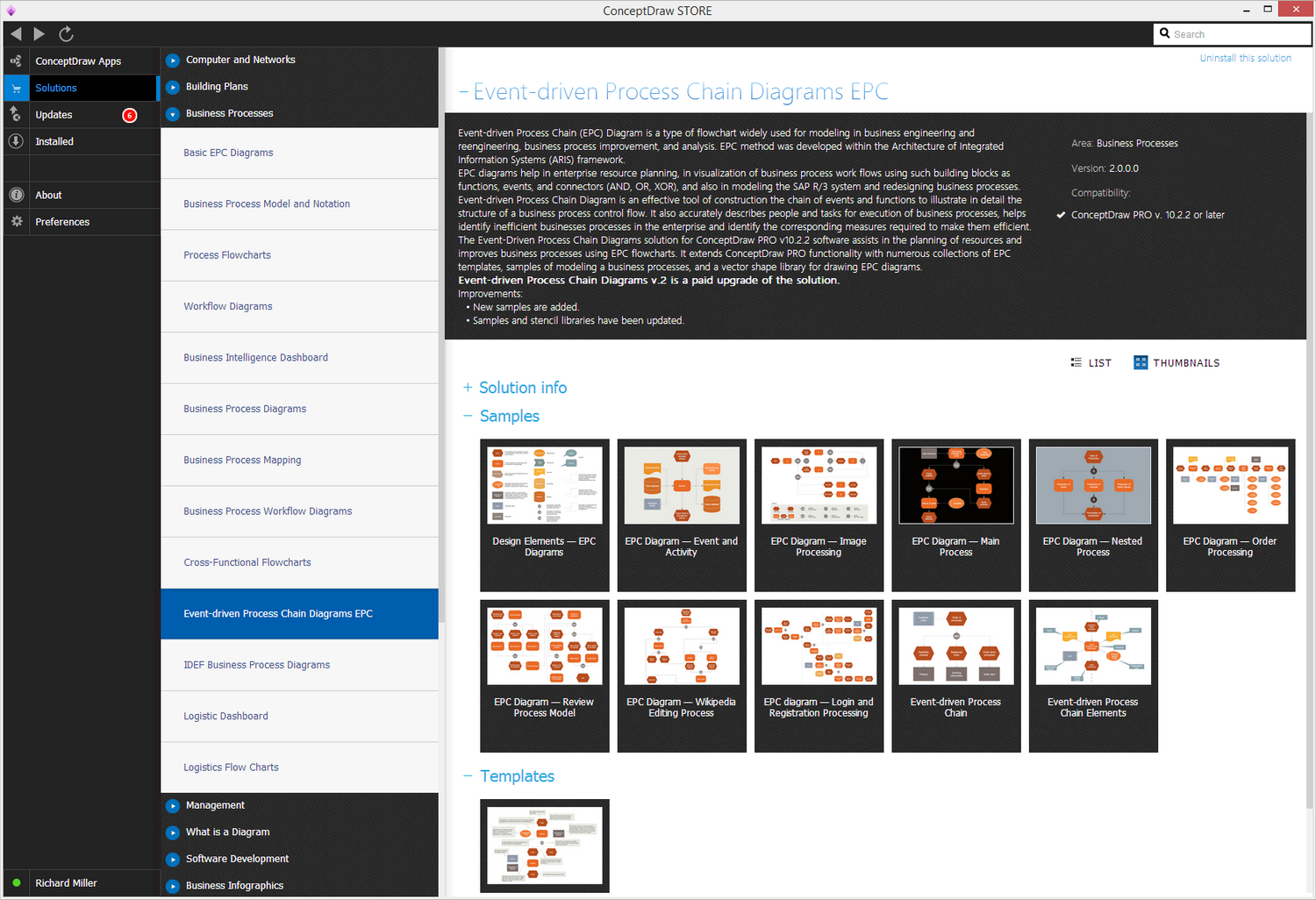Collapse the Templates section

pos(468,776)
